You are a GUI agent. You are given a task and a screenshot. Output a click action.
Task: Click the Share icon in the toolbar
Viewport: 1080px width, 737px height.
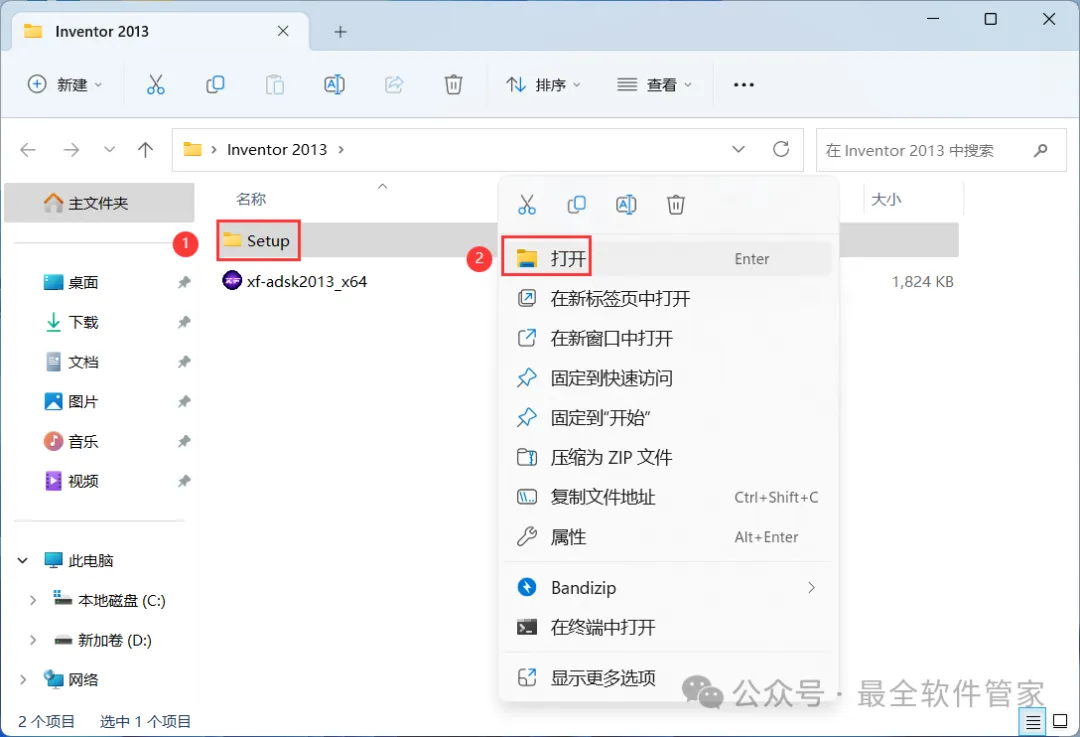[393, 85]
